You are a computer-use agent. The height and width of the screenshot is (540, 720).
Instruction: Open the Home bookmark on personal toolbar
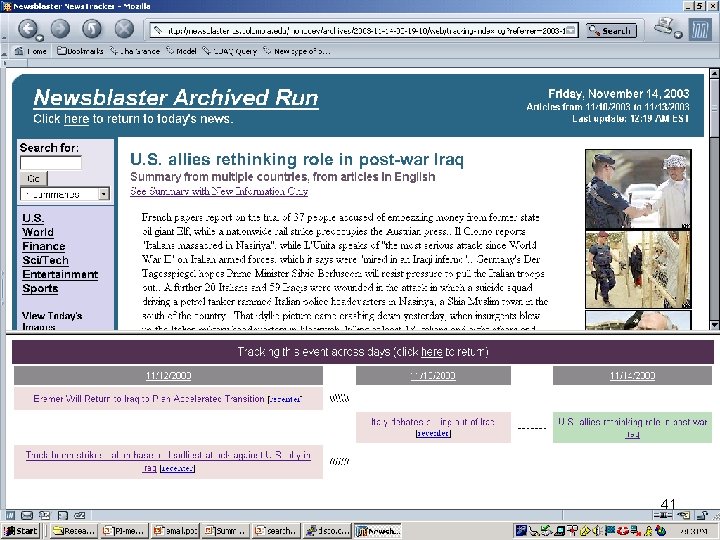tap(30, 51)
